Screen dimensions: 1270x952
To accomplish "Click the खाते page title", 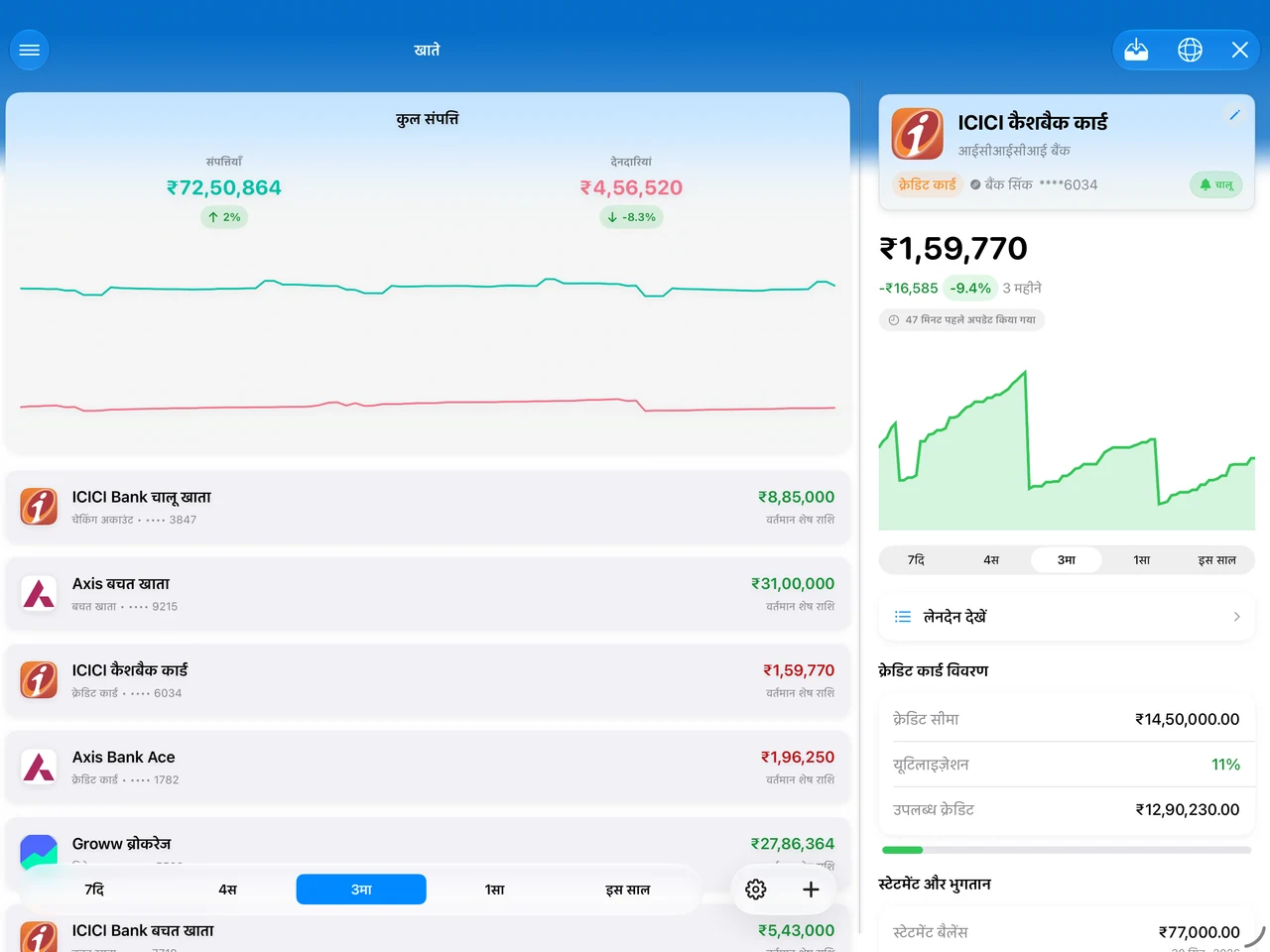I will tap(427, 50).
